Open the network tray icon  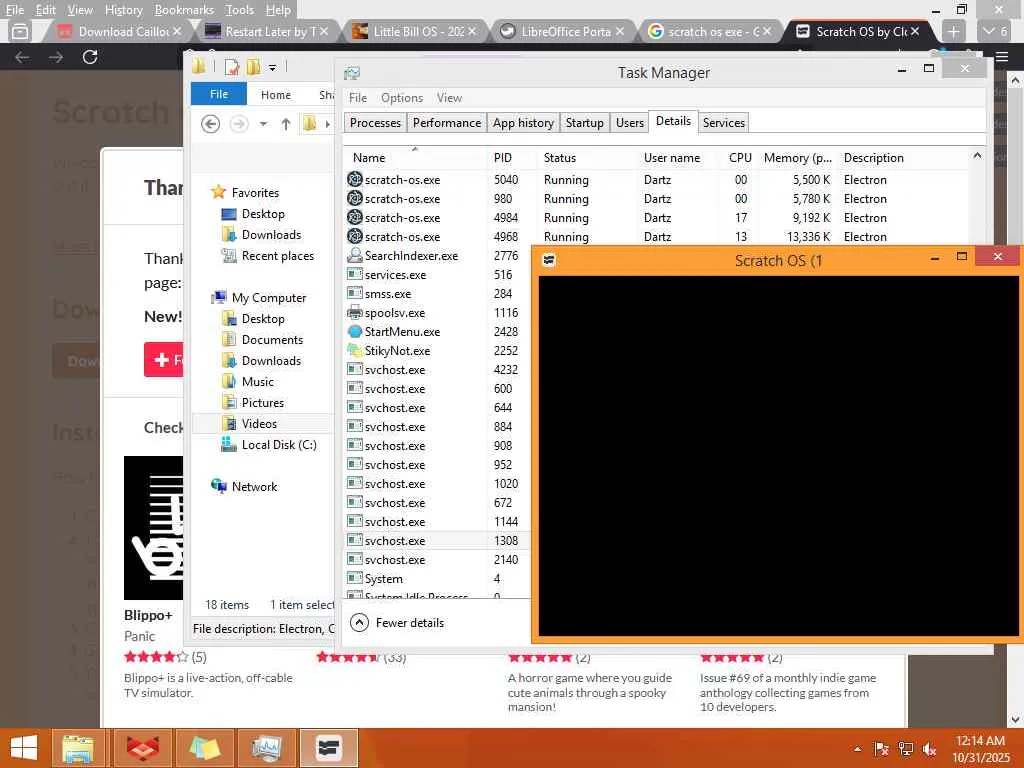coord(906,749)
